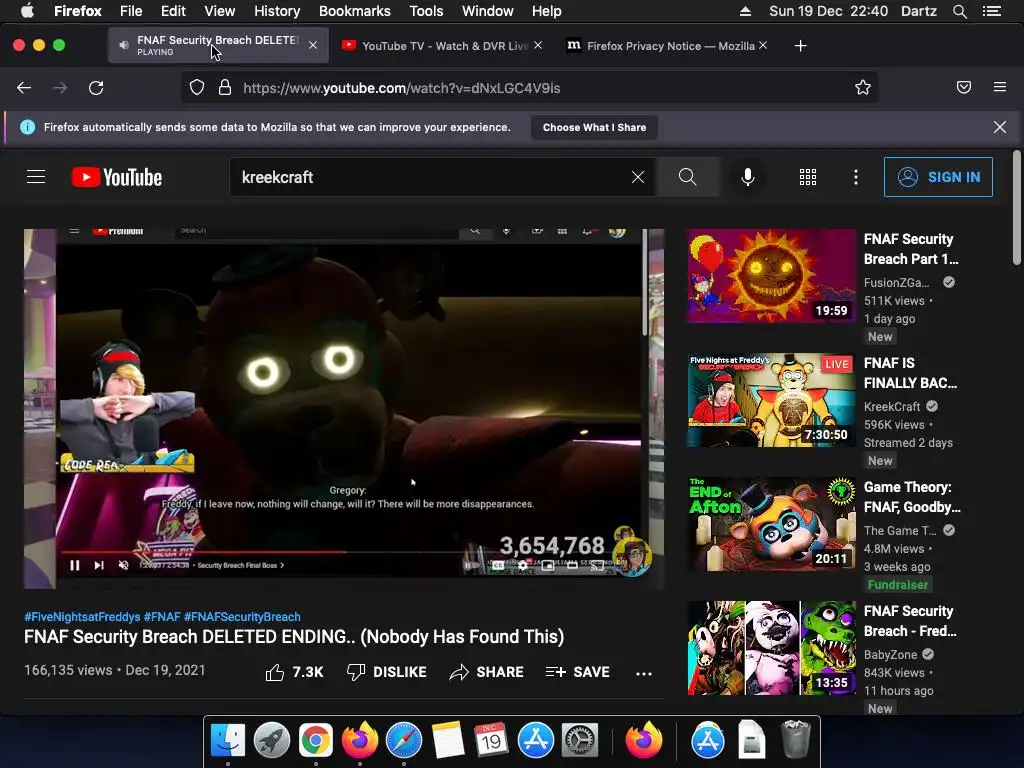Click the info icon in notification bar
Image resolution: width=1024 pixels, height=768 pixels.
(x=27, y=127)
